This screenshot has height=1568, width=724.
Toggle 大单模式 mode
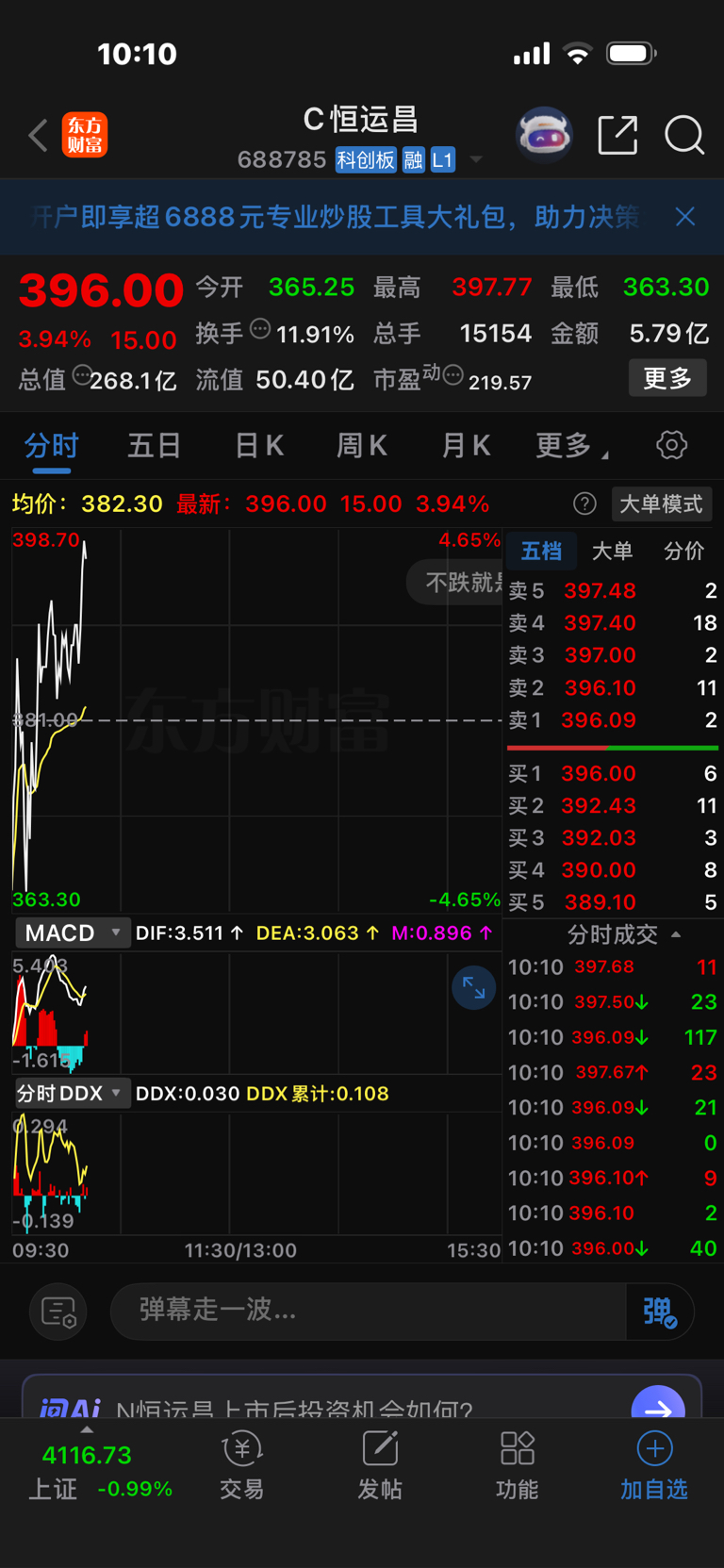click(x=662, y=504)
